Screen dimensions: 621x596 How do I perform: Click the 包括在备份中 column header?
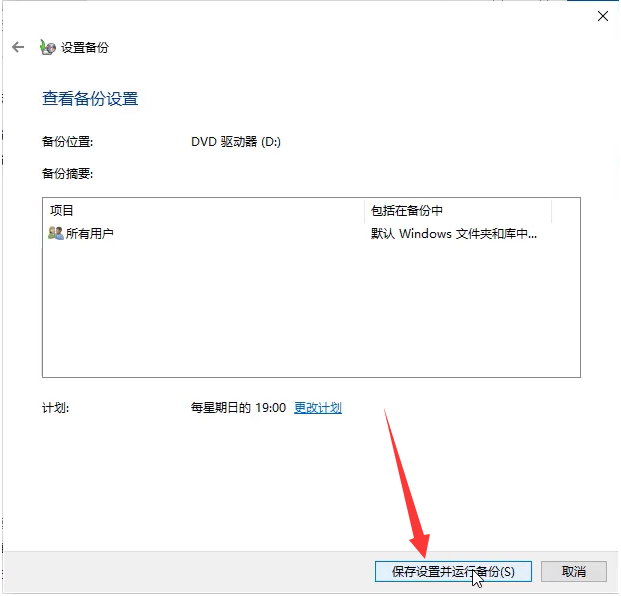point(406,211)
